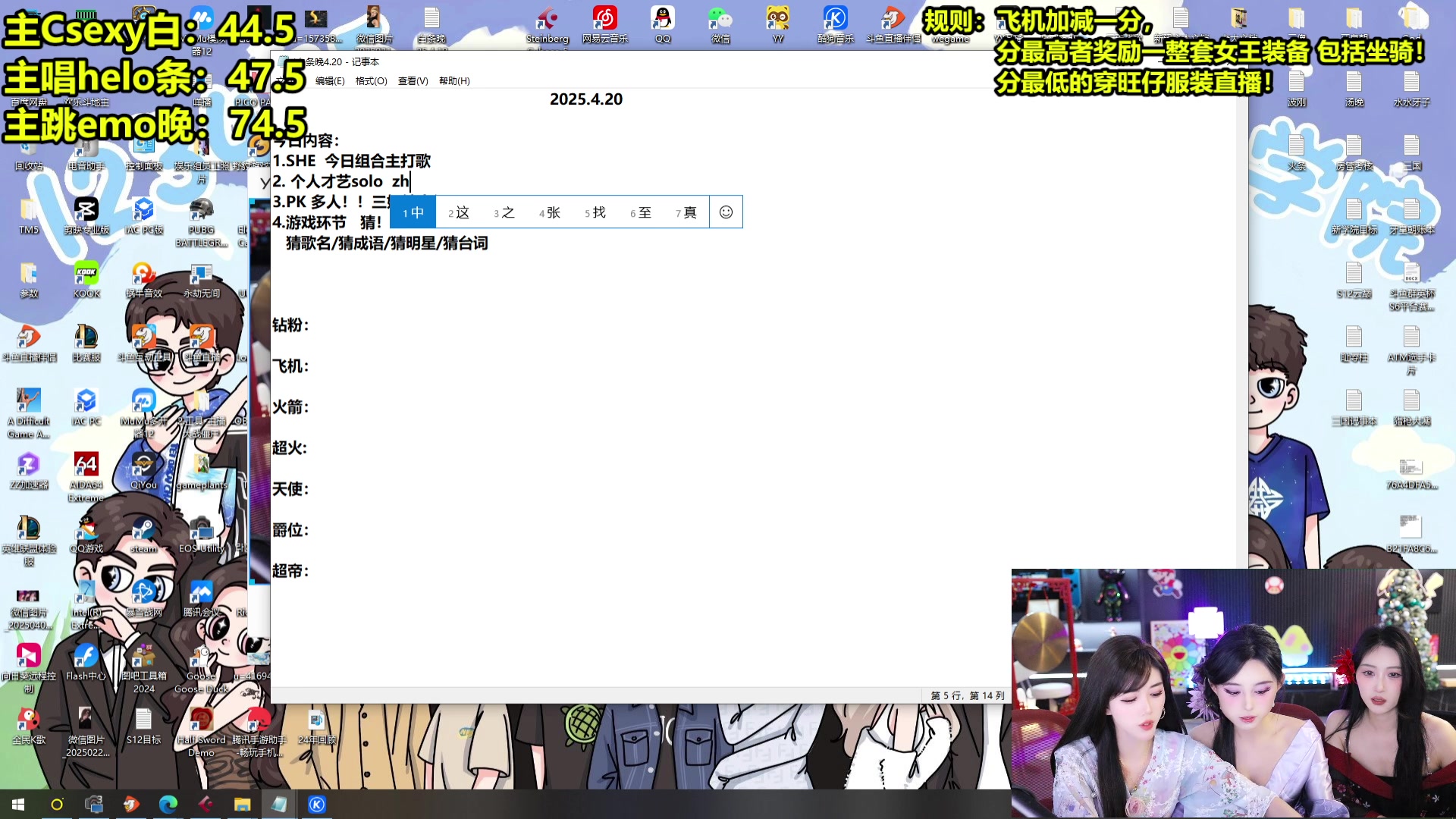Choose IME candidate 2 这

point(459,212)
